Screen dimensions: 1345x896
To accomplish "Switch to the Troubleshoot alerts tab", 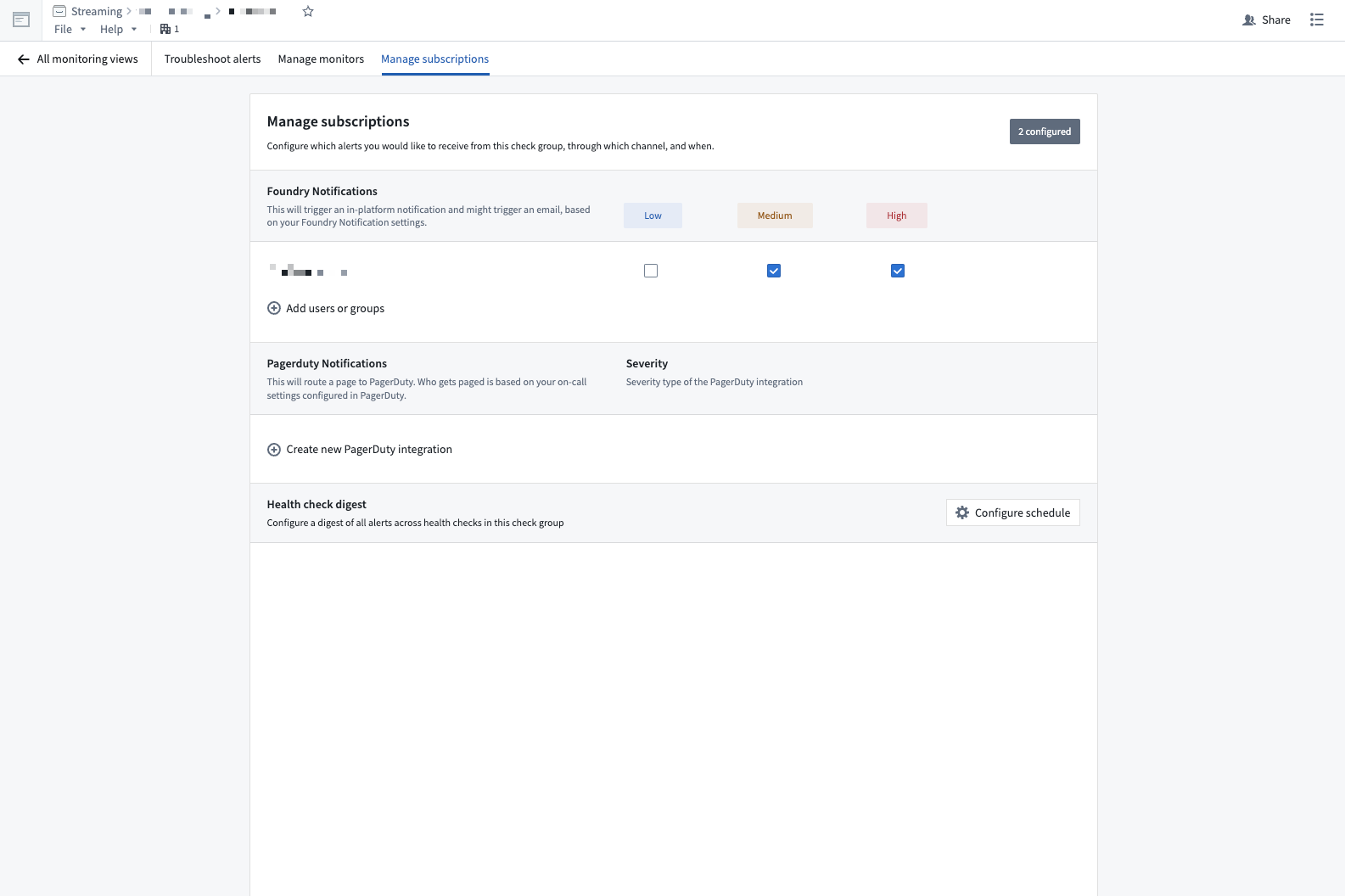I will click(213, 59).
